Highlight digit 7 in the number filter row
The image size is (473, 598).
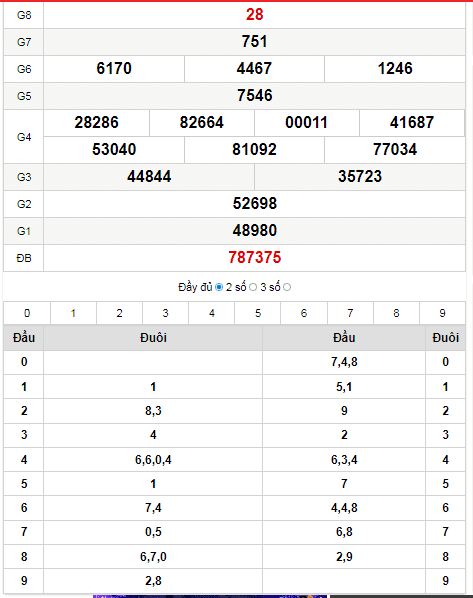pyautogui.click(x=350, y=313)
